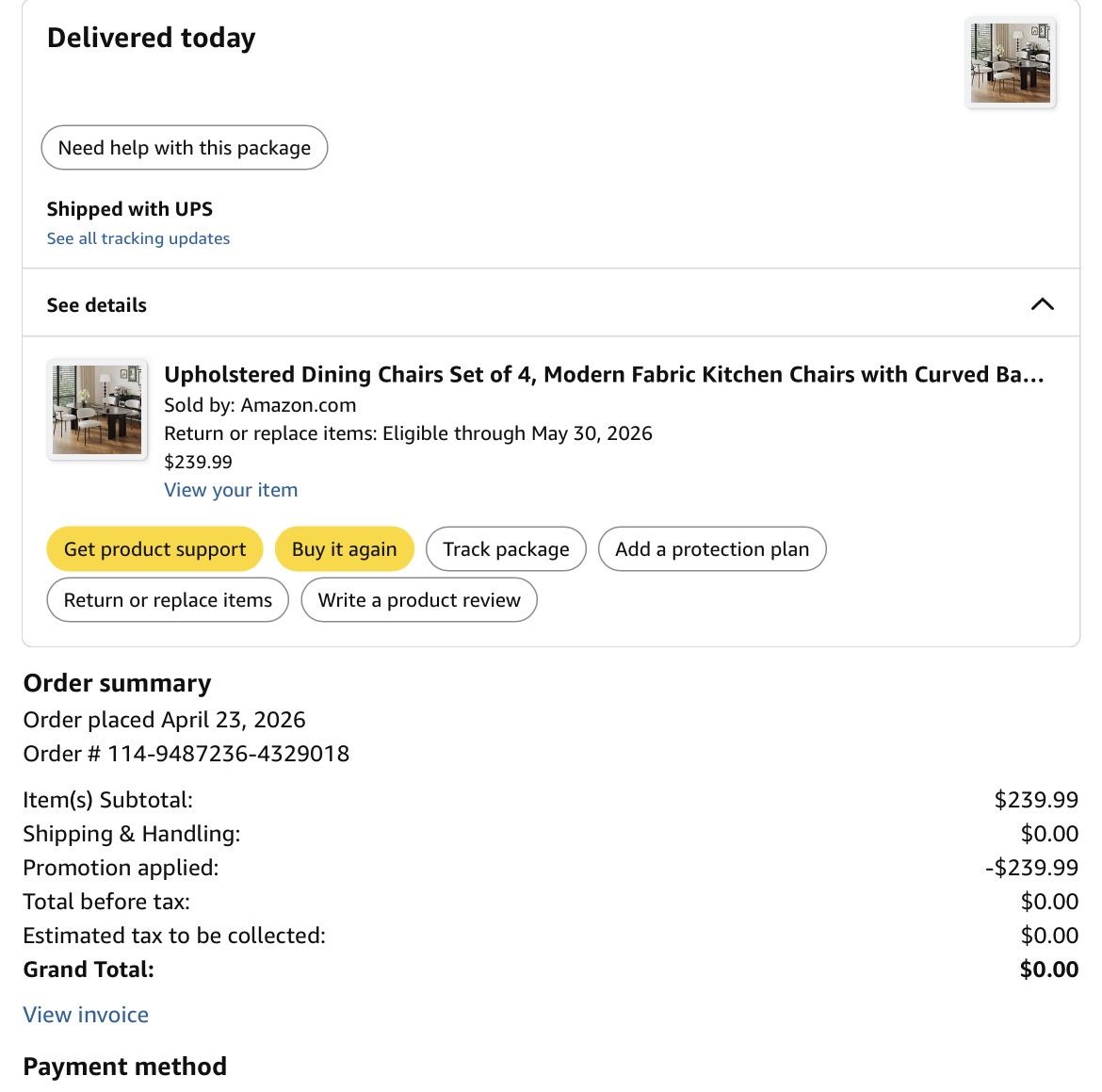1102x1092 pixels.
Task: Collapse the See details chevron arrow
Action: pyautogui.click(x=1042, y=304)
